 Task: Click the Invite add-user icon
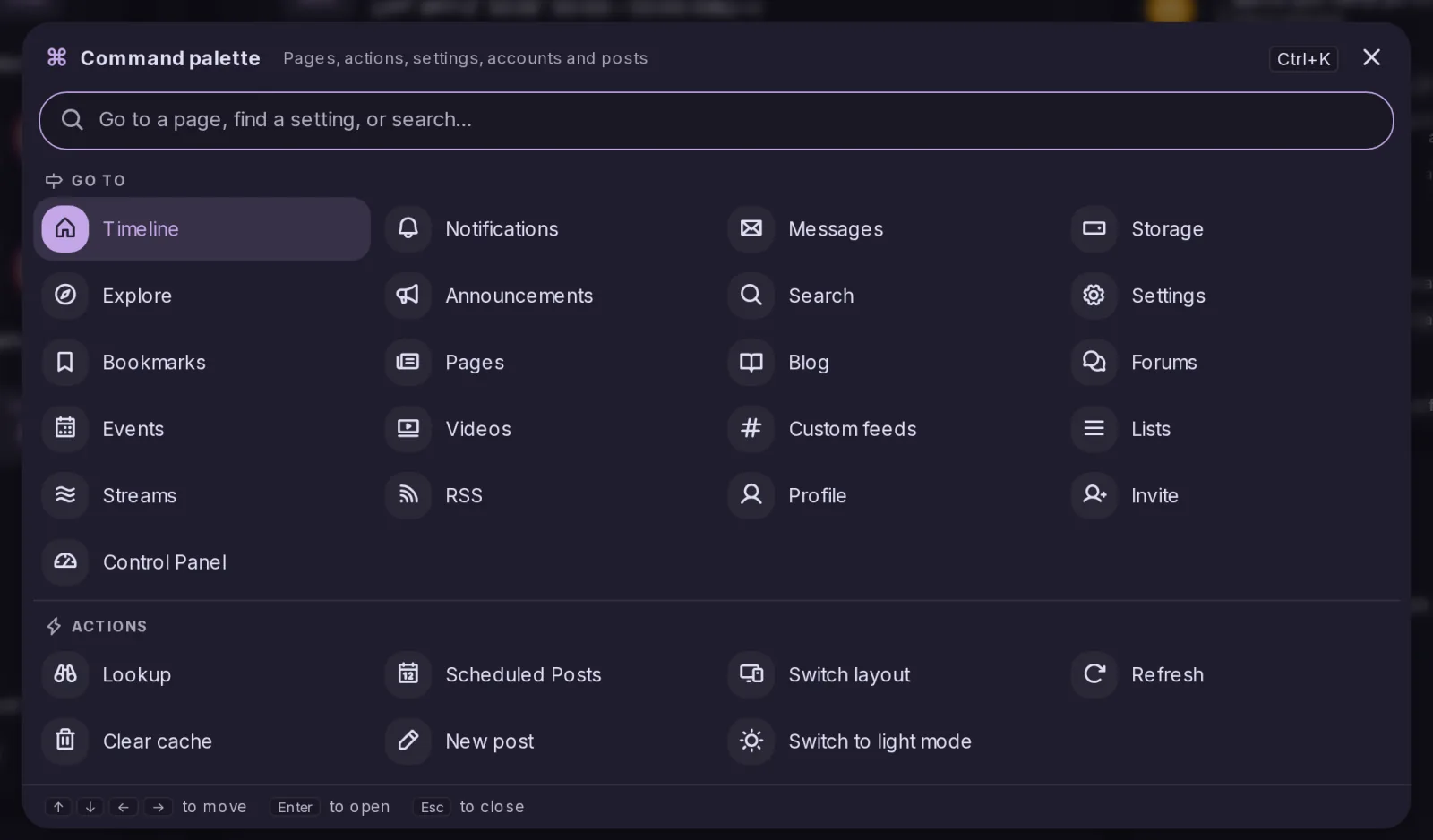tap(1094, 495)
